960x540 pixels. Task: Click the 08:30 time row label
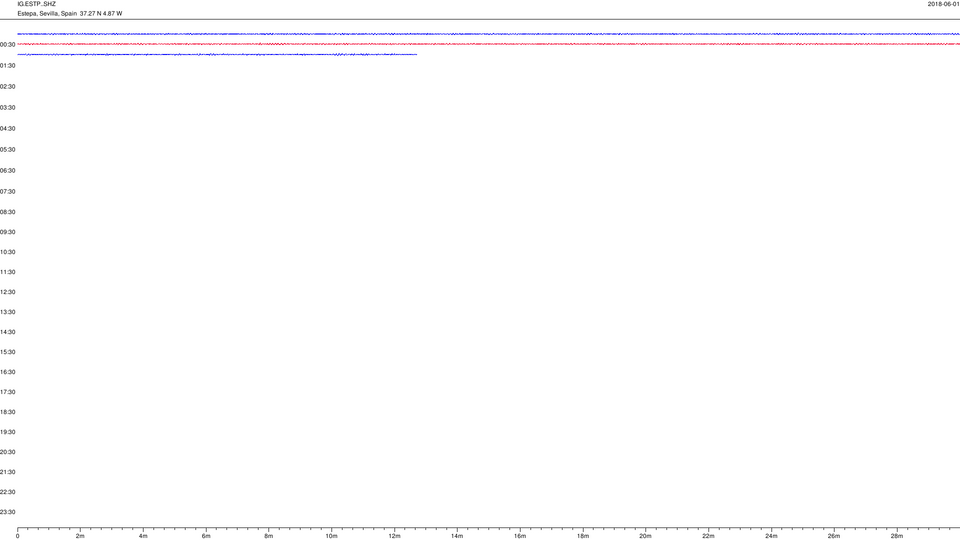tap(7, 212)
